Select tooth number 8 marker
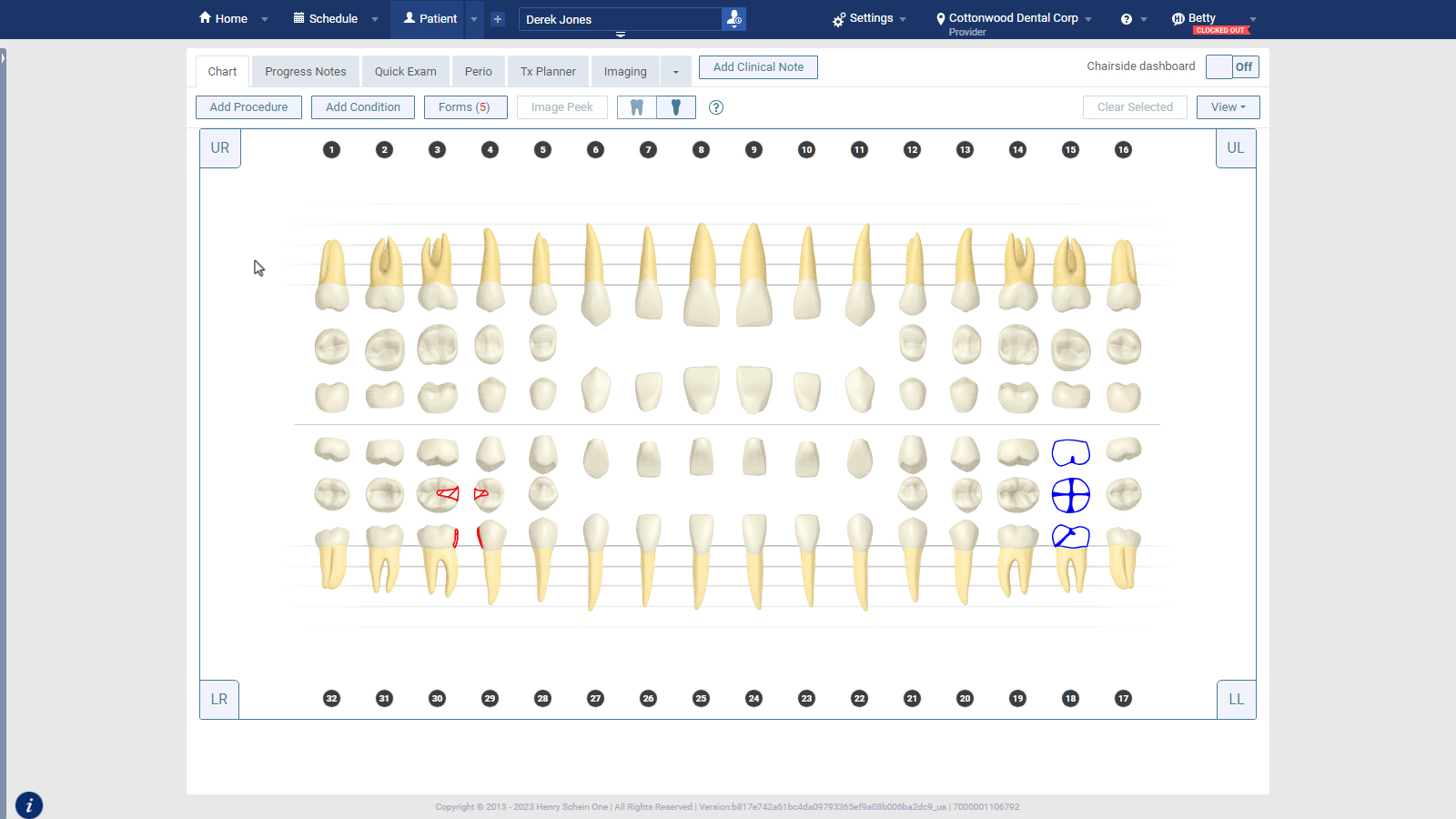 pyautogui.click(x=701, y=150)
